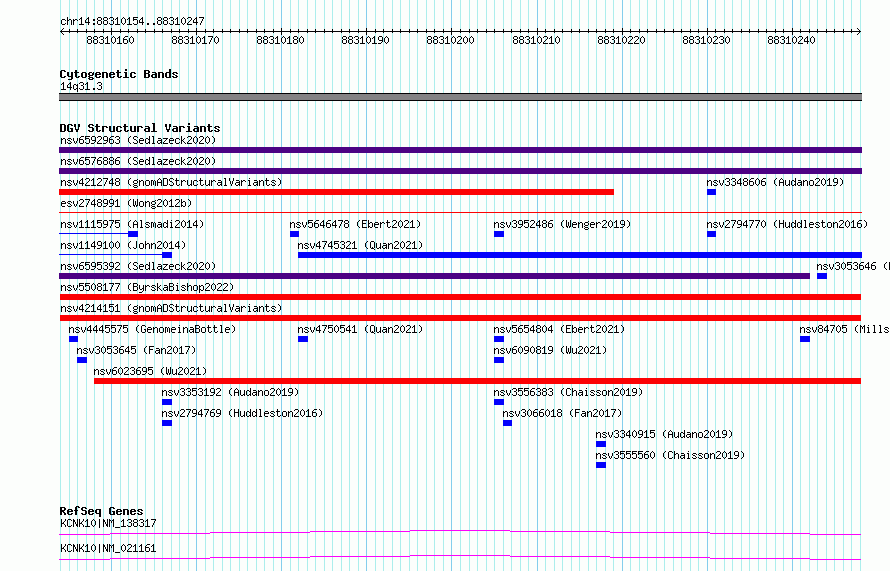Screen dimensions: 890x571
Task: Select nsv2794769 (Huddleston2016) label
Action: 242,413
